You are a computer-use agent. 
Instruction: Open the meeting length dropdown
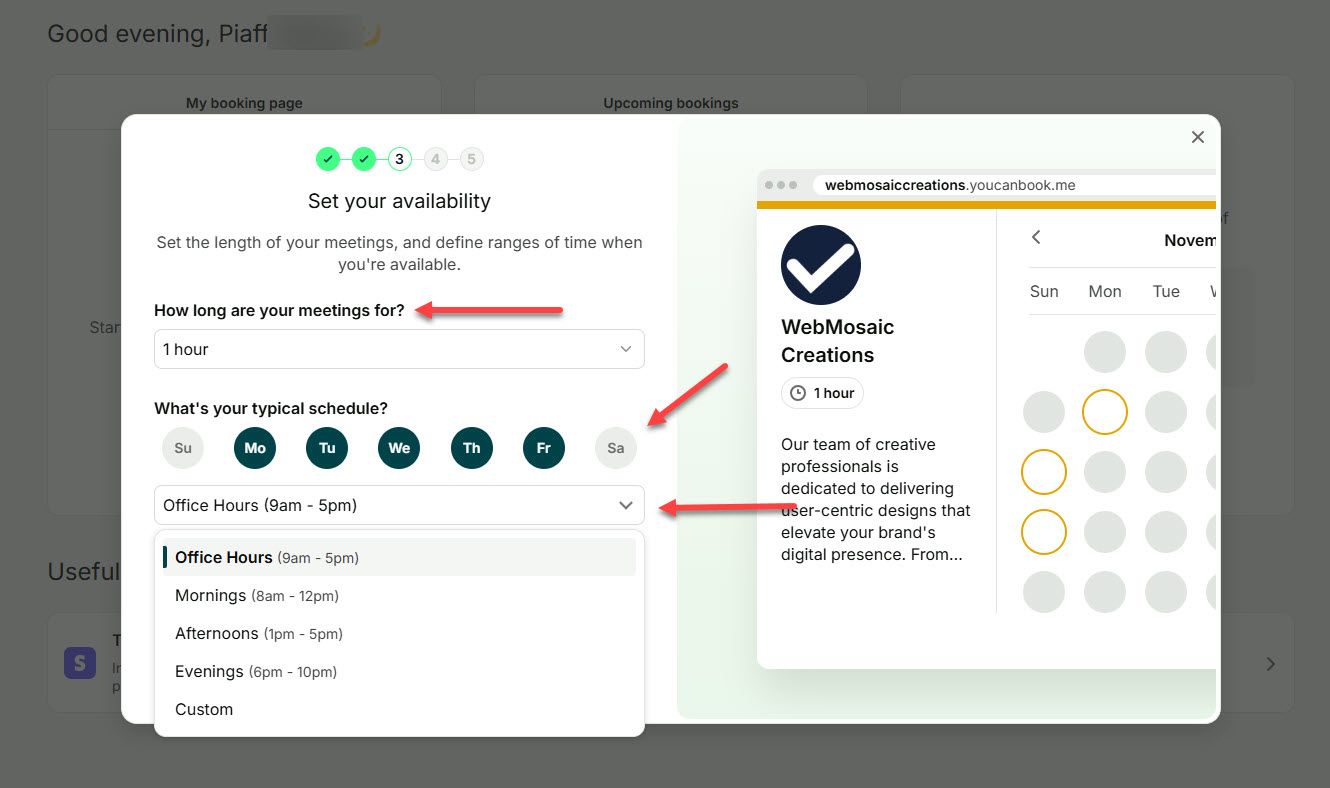[x=399, y=349]
